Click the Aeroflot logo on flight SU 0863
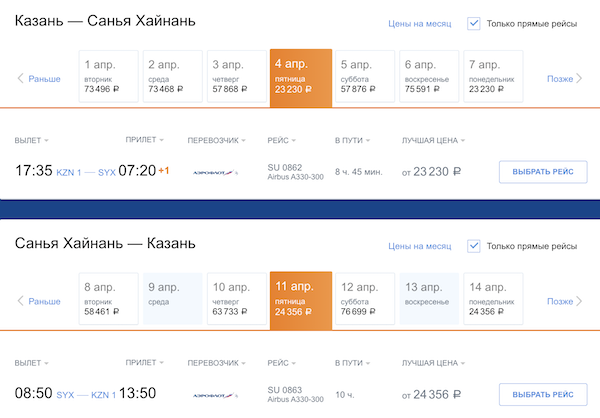This screenshot has height=418, width=600. click(215, 394)
